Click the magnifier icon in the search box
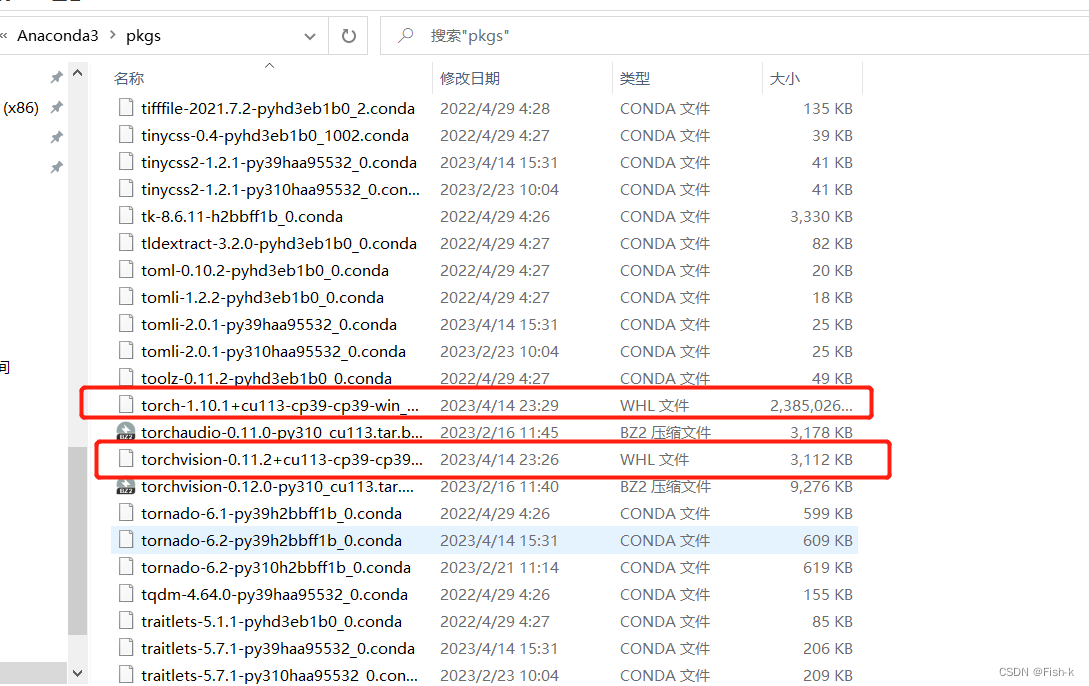This screenshot has width=1089, height=686. (x=404, y=35)
